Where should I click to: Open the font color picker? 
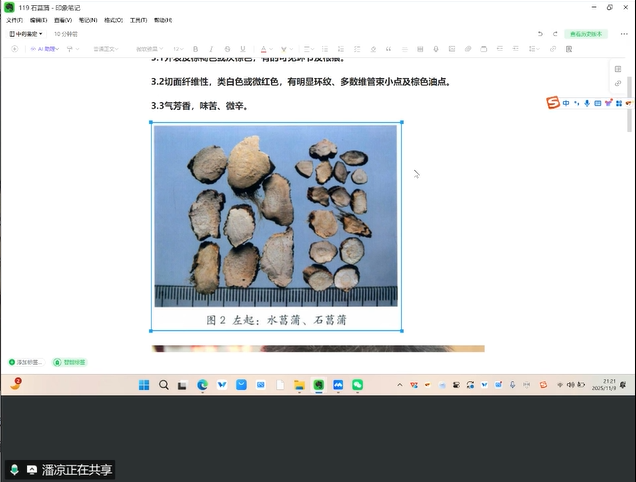pyautogui.click(x=264, y=49)
